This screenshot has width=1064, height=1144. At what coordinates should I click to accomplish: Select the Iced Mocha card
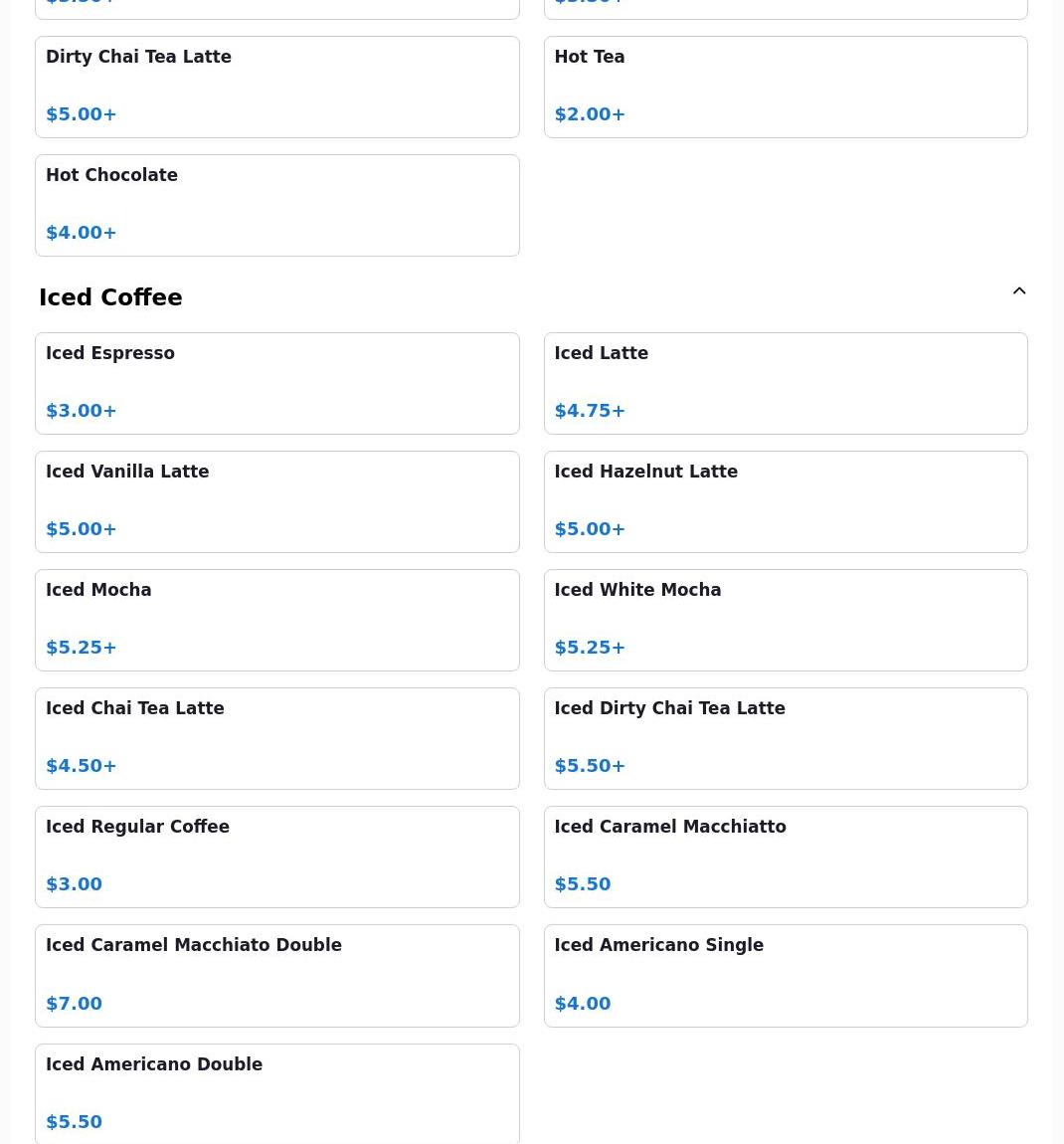coord(277,620)
